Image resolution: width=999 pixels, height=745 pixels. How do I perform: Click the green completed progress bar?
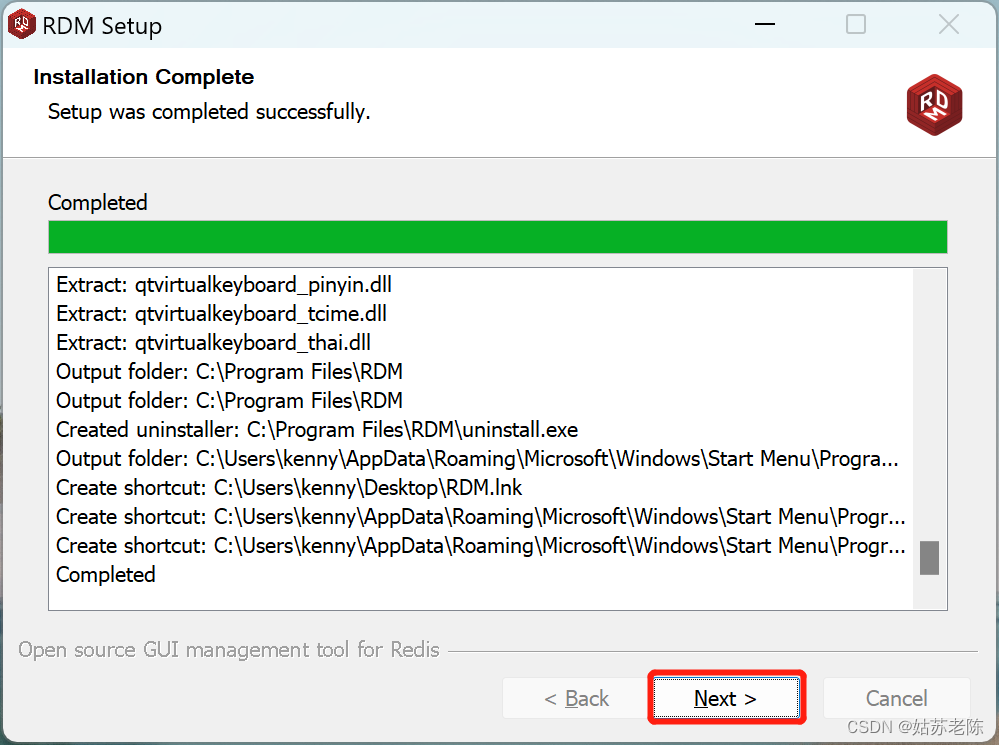pos(498,237)
